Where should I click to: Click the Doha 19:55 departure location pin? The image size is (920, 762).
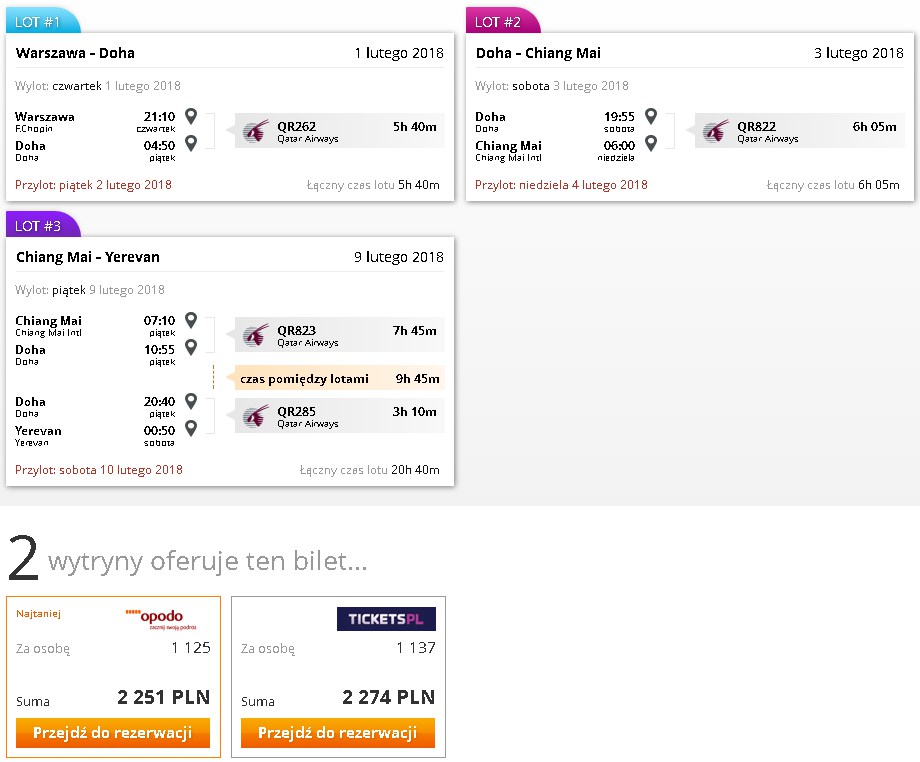pos(651,116)
